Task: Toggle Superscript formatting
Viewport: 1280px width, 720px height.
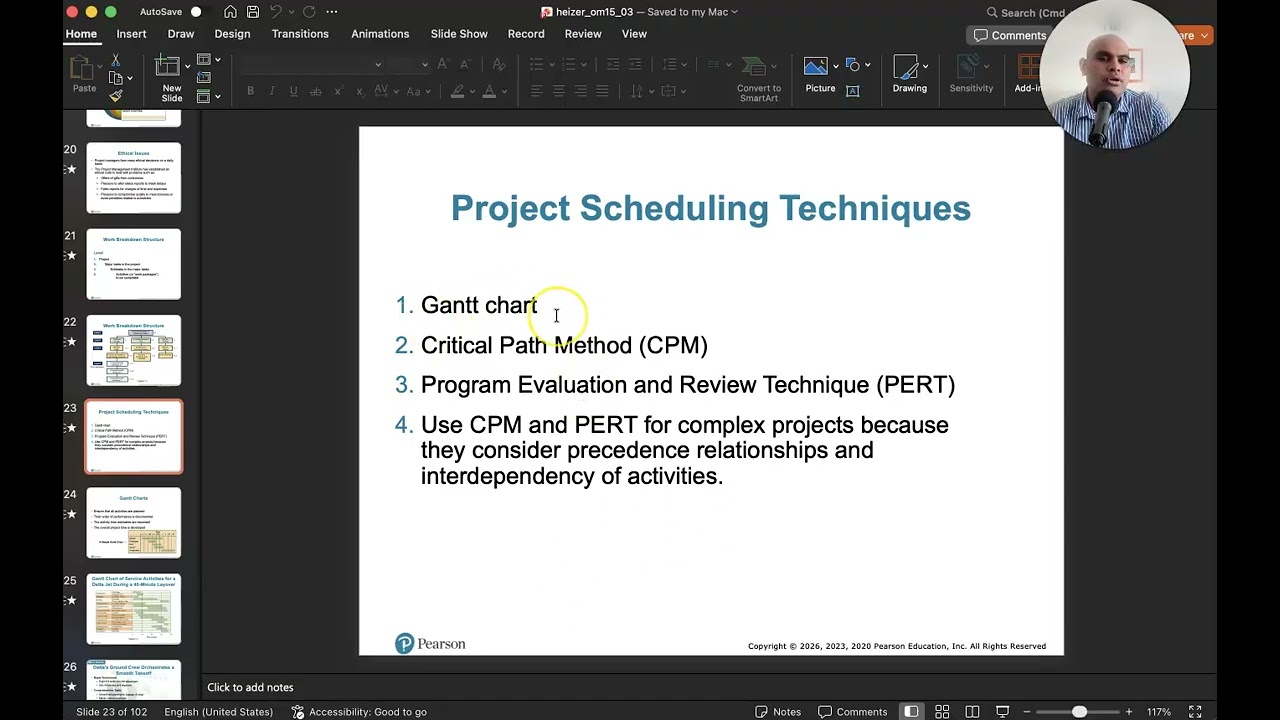Action: (338, 91)
